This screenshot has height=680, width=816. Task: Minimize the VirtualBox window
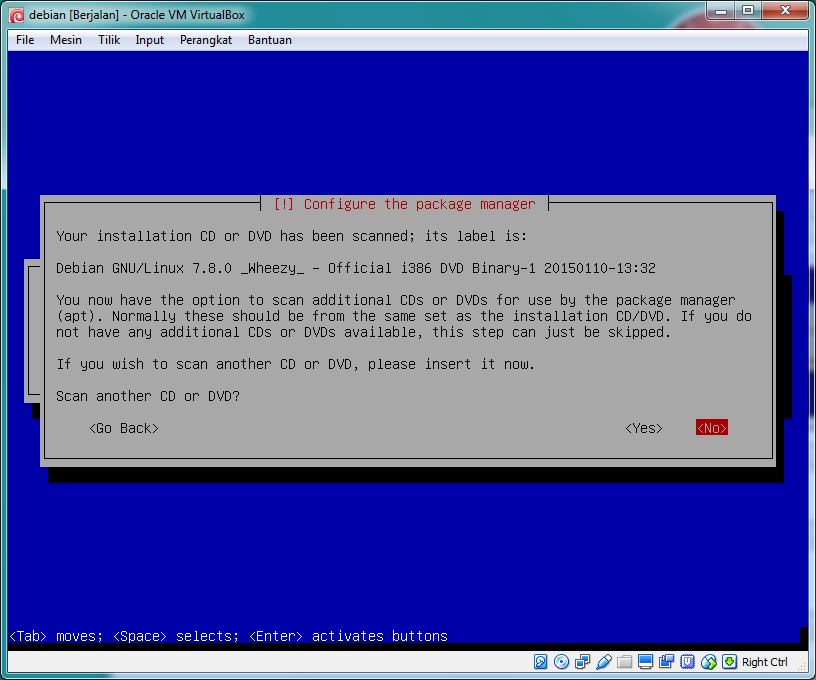click(721, 10)
